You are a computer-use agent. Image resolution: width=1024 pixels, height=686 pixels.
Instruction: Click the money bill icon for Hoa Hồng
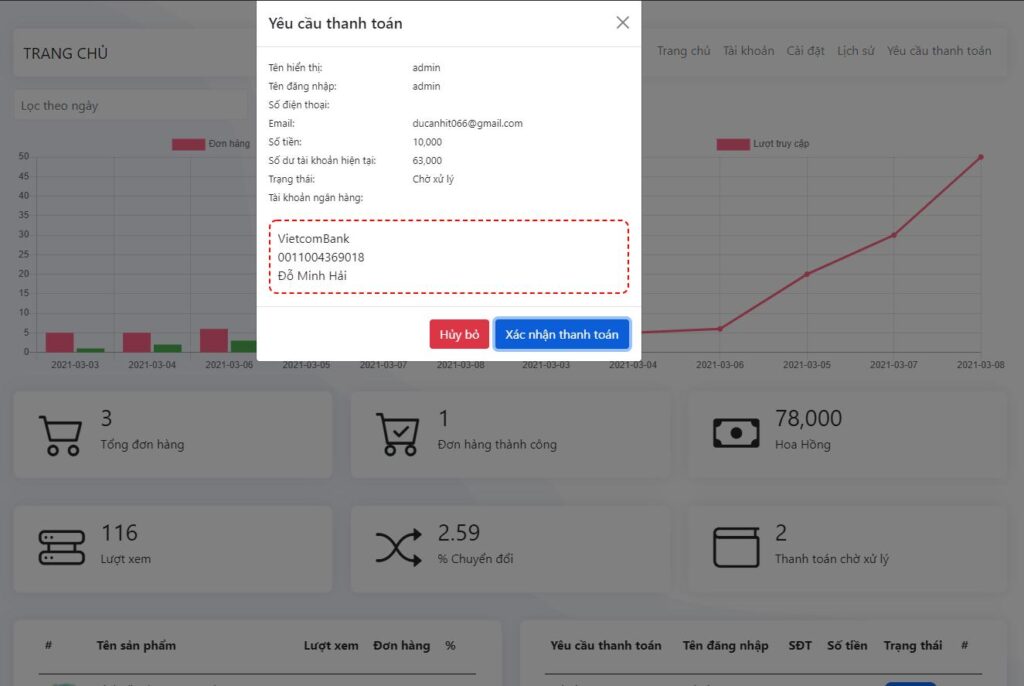[x=735, y=433]
